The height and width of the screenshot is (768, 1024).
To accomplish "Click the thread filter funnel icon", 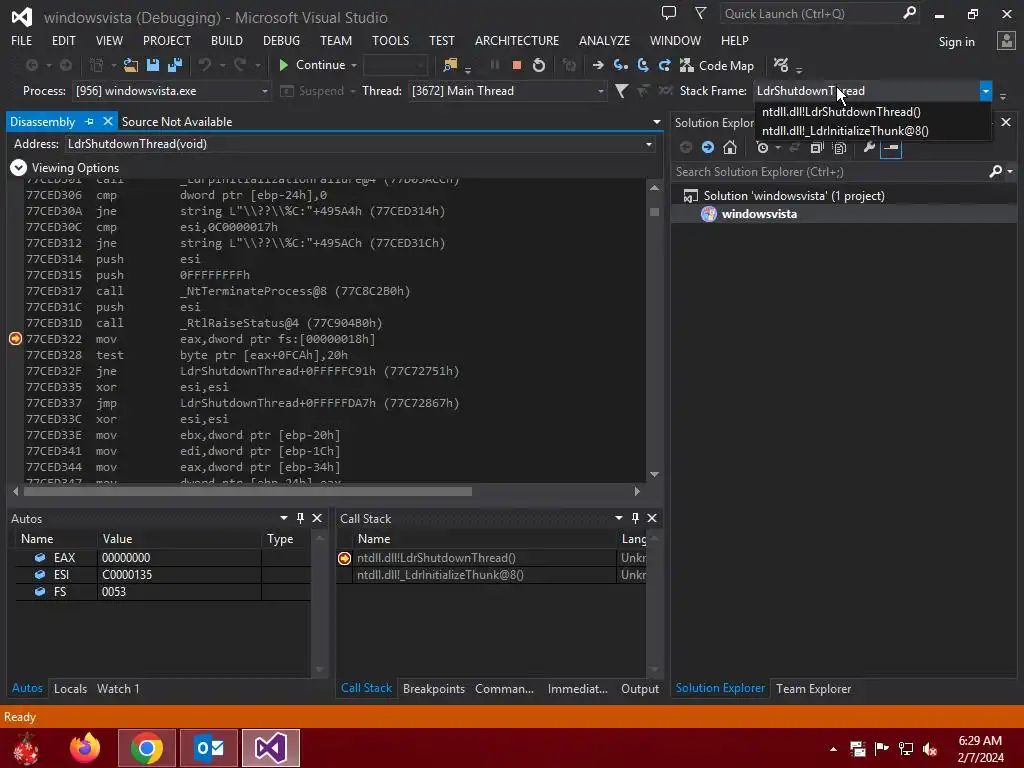I will [x=622, y=91].
